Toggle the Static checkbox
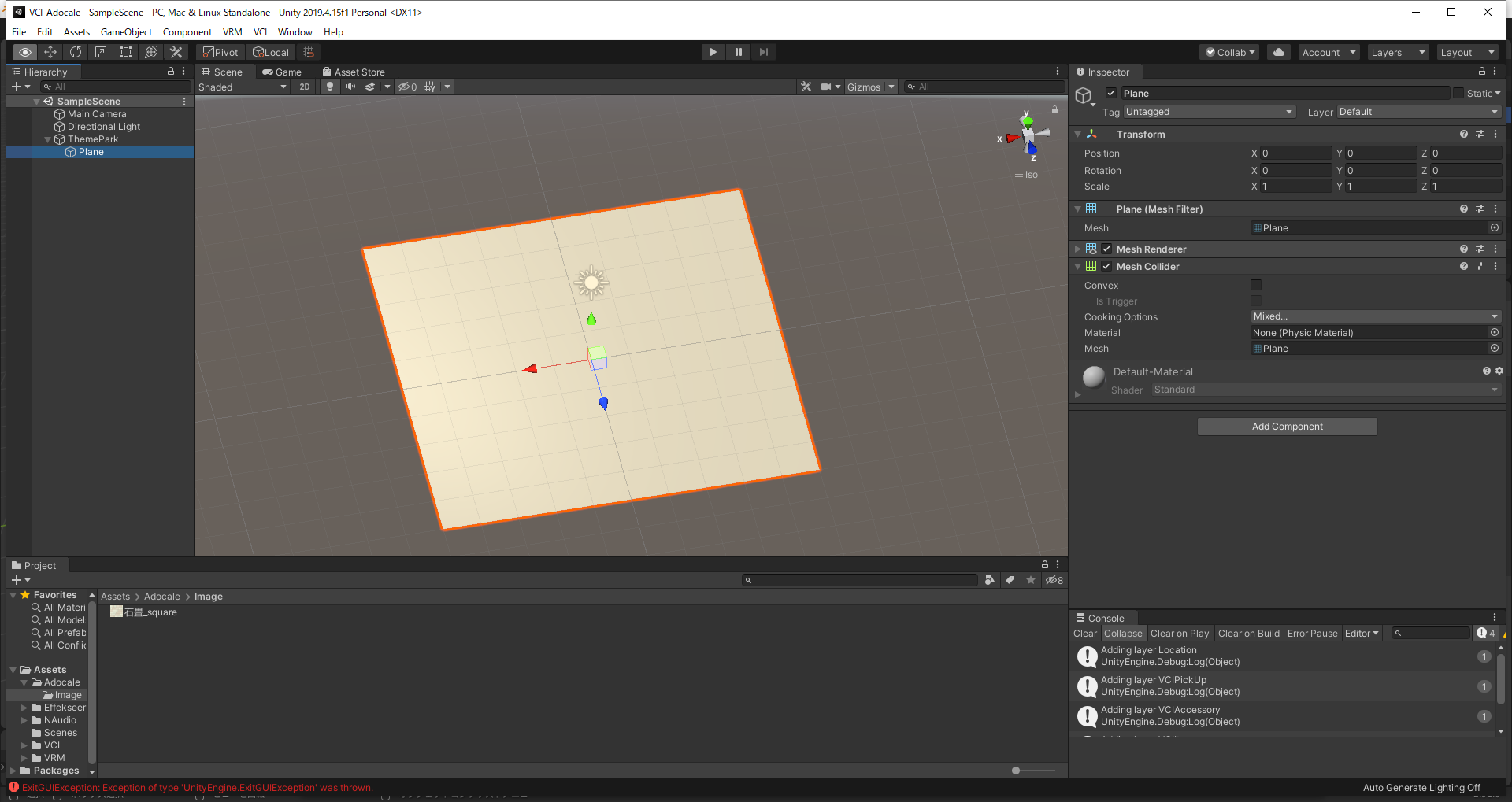Image resolution: width=1512 pixels, height=802 pixels. pos(1458,93)
